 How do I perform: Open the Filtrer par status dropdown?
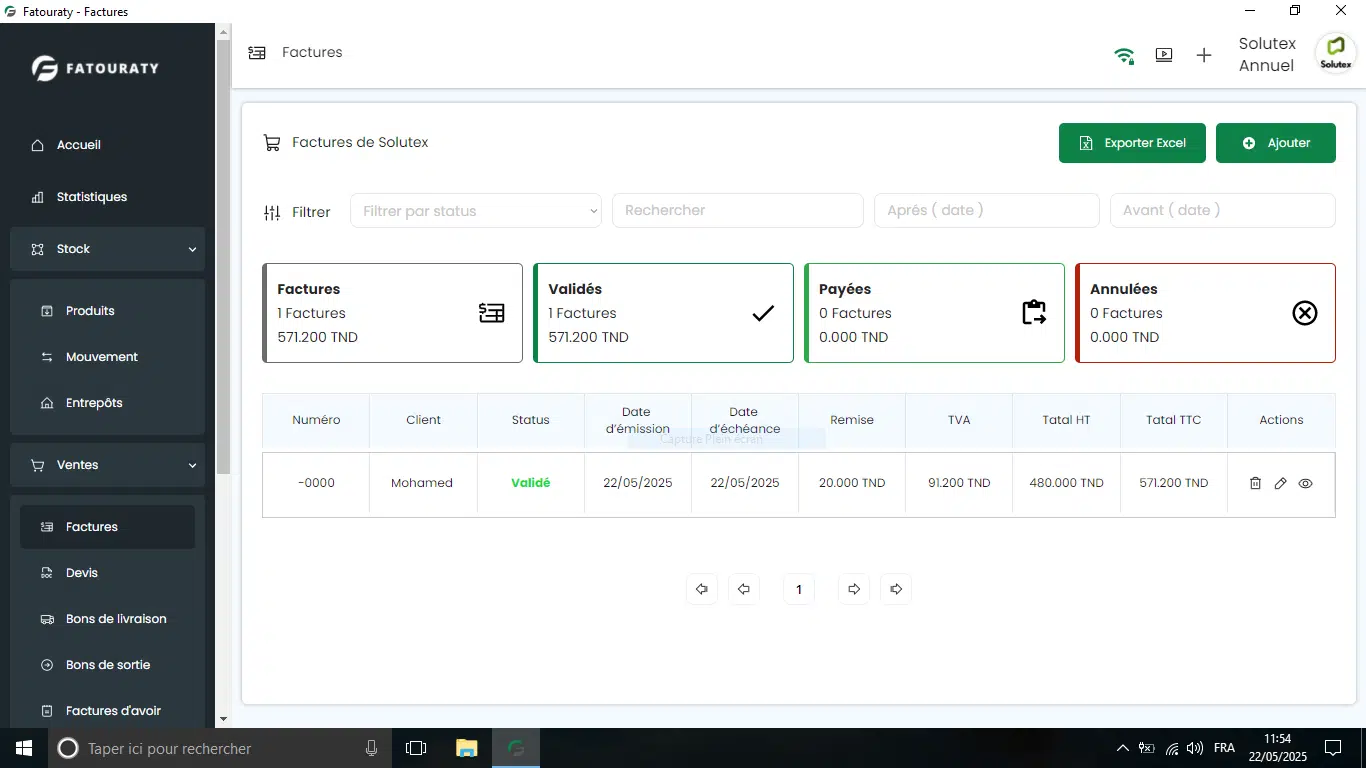[476, 211]
